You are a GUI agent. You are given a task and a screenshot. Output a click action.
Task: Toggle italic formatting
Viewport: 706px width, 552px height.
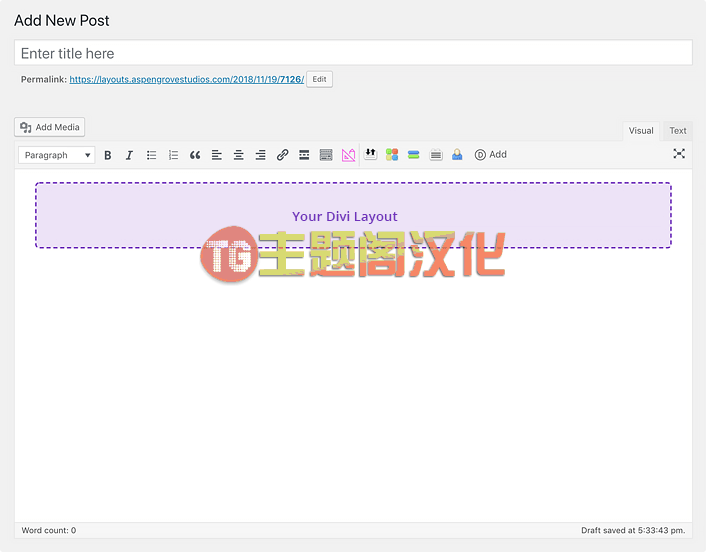click(x=129, y=155)
